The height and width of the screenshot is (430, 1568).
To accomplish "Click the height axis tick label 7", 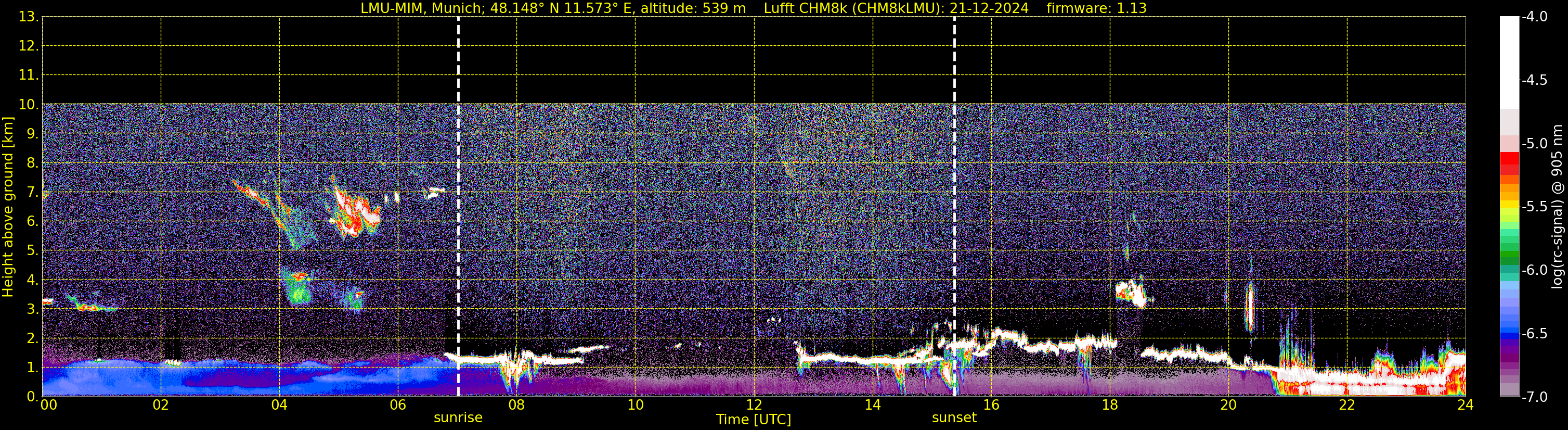I will point(32,193).
